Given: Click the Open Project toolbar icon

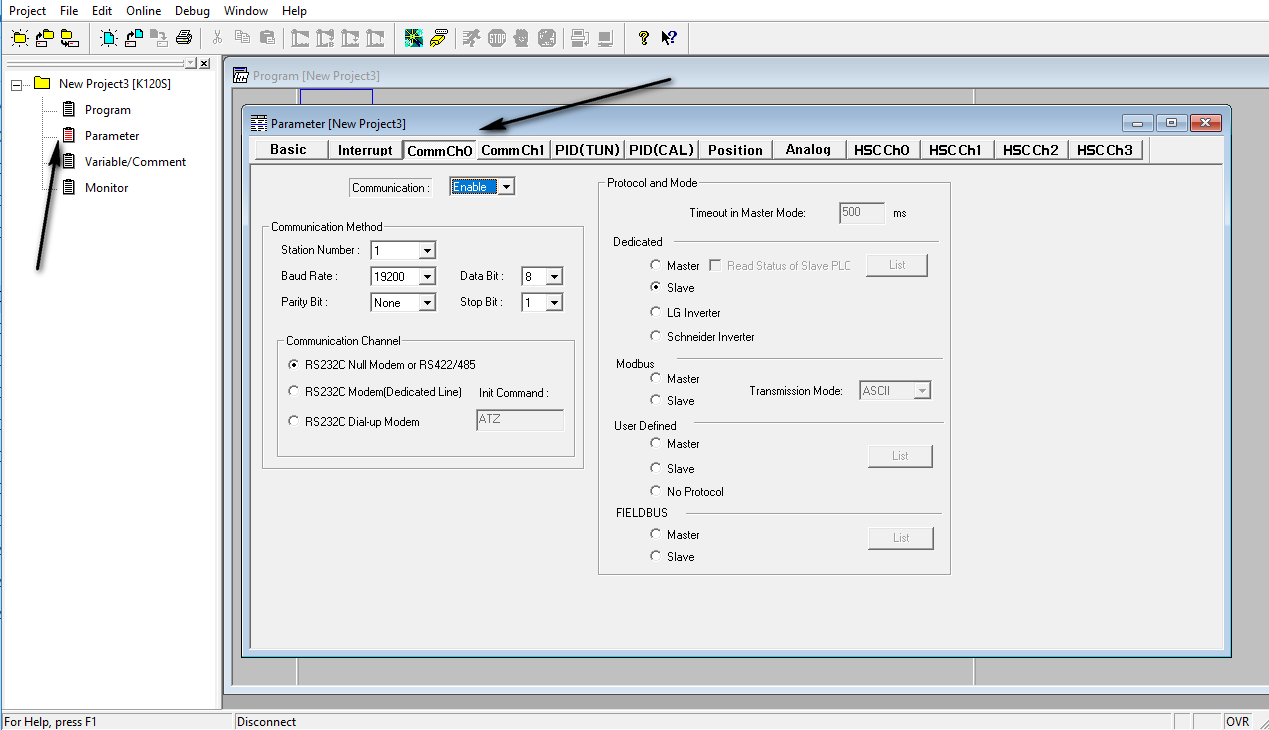Looking at the screenshot, I should (44, 38).
